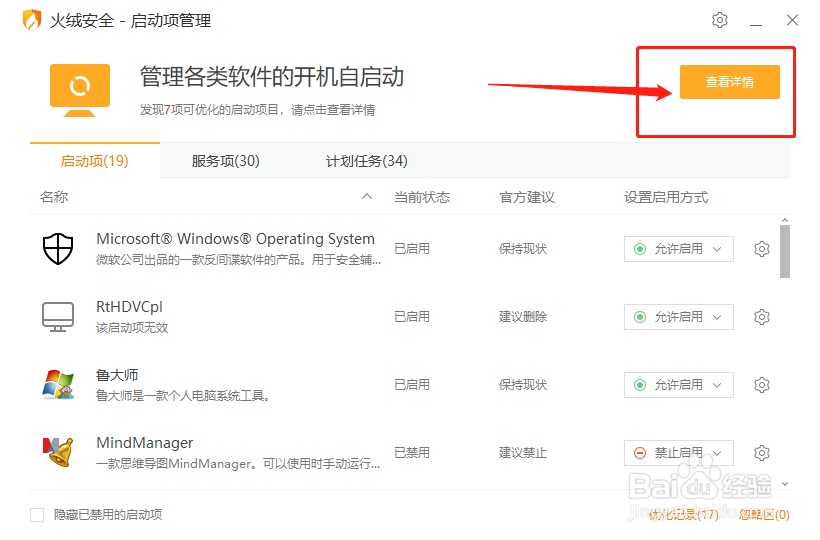Screen dimensions: 820x540
Task: Select the RtHDVCpl entry name
Action: click(129, 307)
